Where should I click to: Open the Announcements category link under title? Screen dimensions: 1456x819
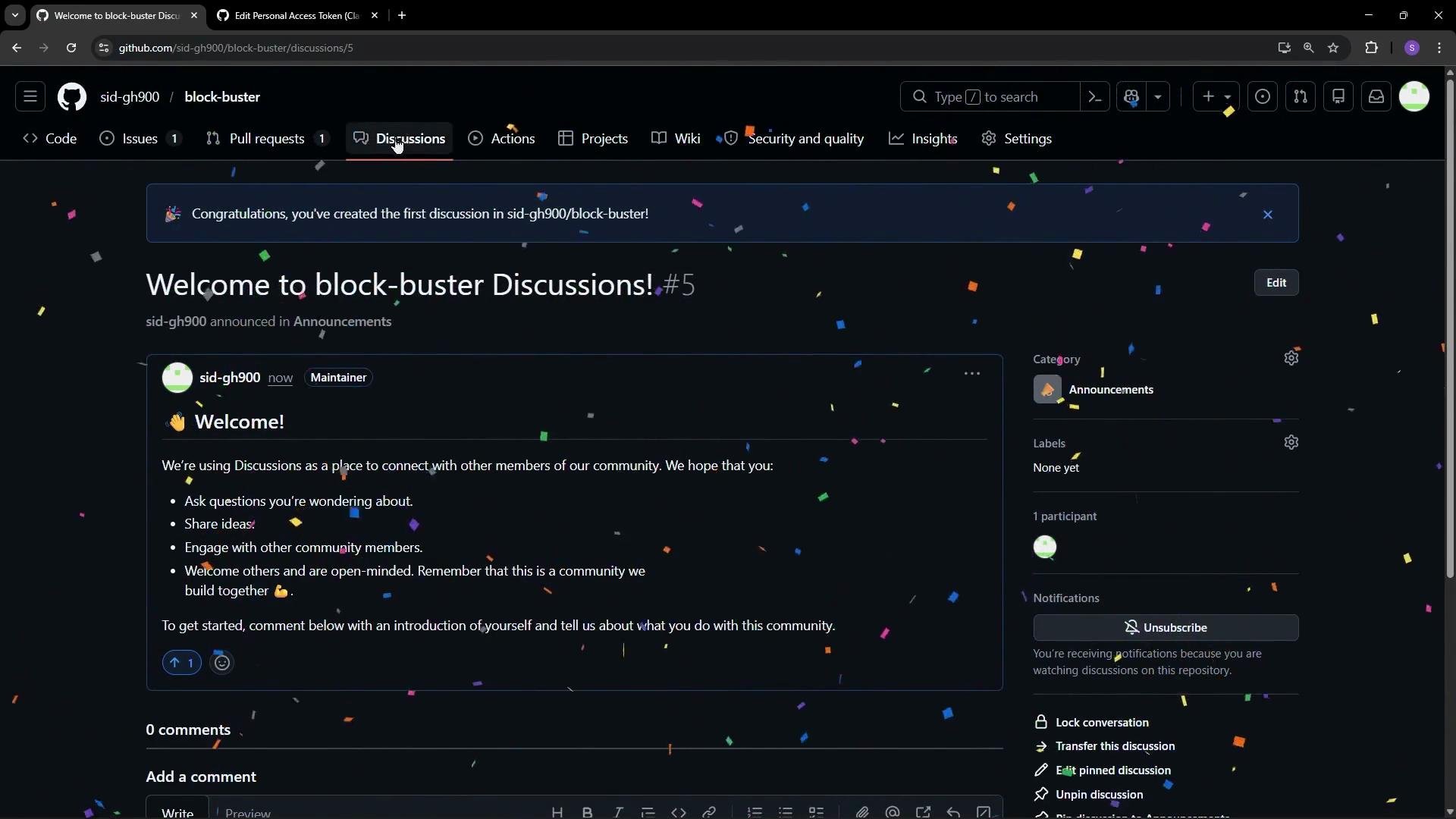(342, 322)
